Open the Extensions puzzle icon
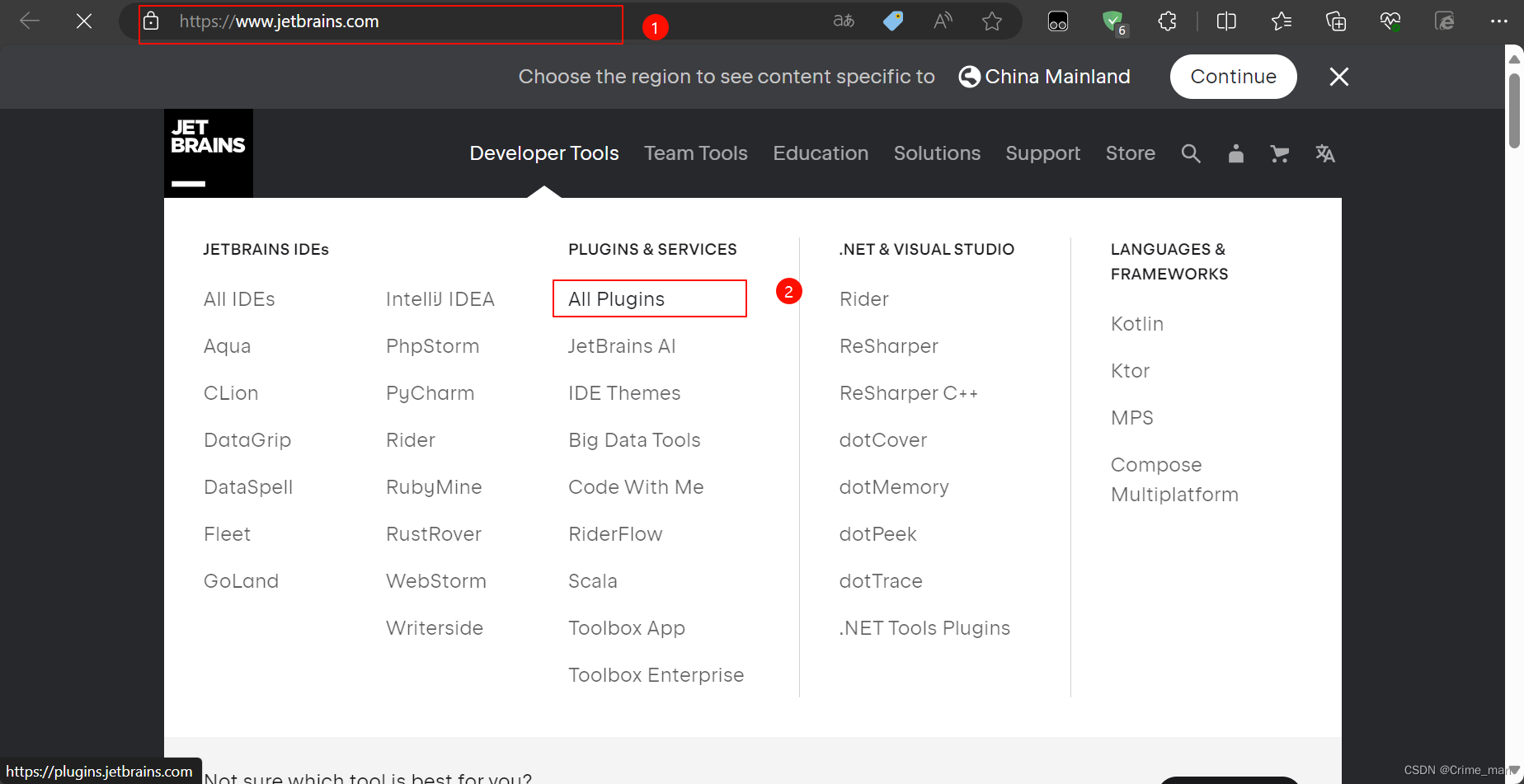 pos(1168,21)
